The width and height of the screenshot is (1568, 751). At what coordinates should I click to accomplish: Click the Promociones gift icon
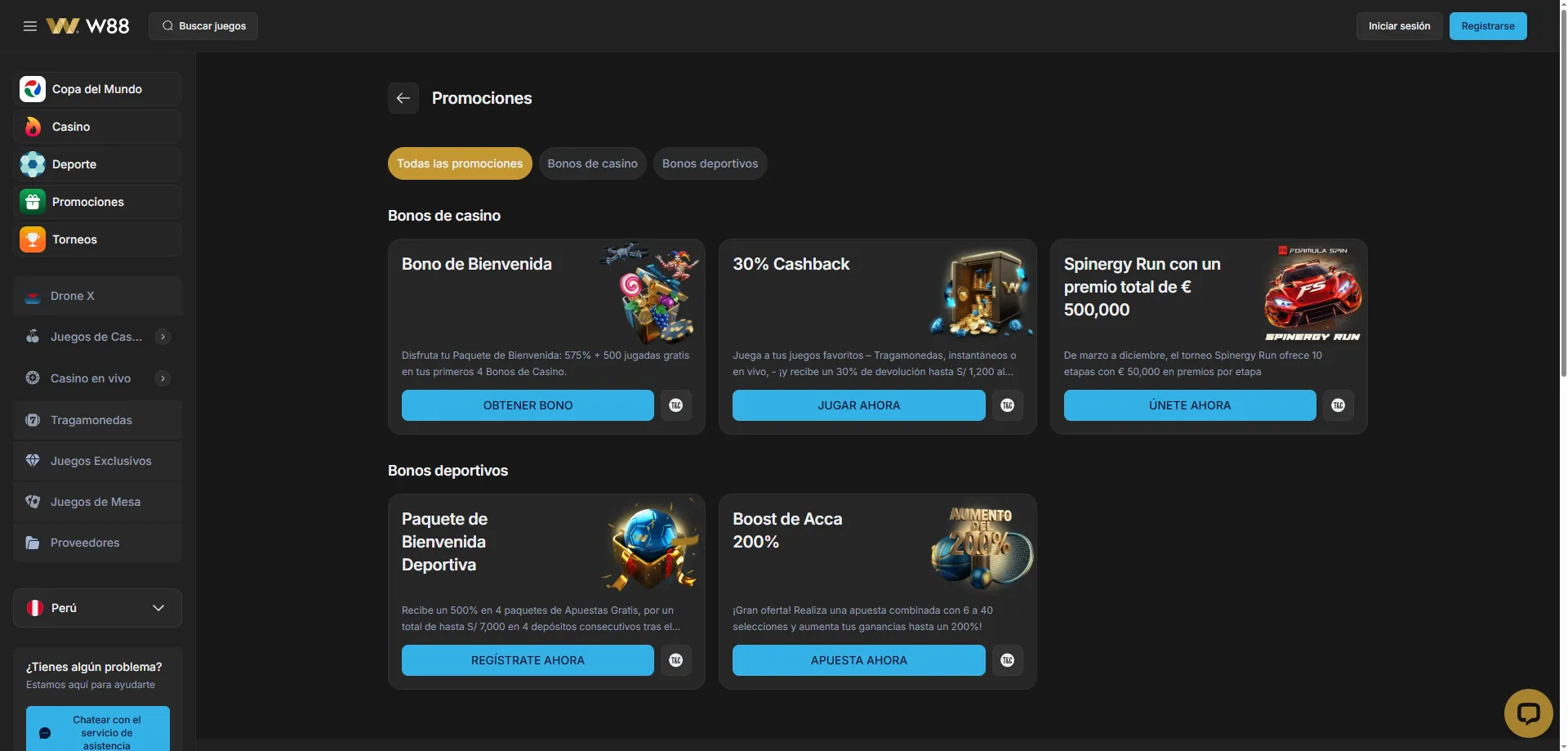point(33,202)
